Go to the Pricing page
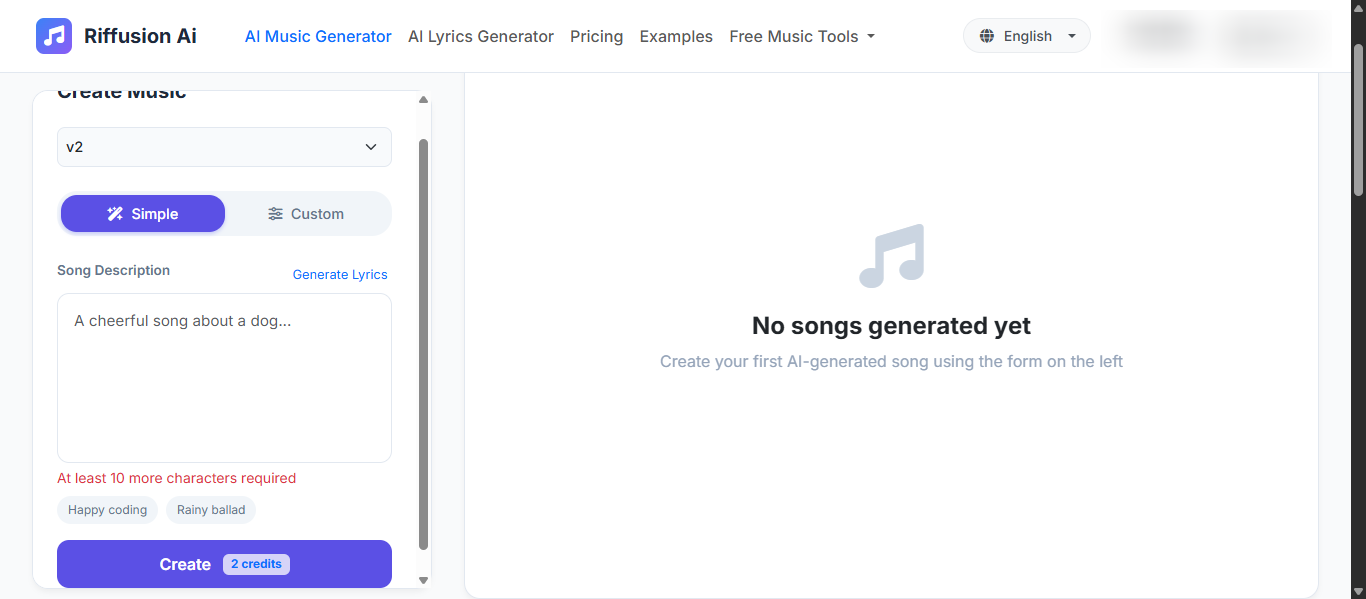1366x599 pixels. [596, 36]
